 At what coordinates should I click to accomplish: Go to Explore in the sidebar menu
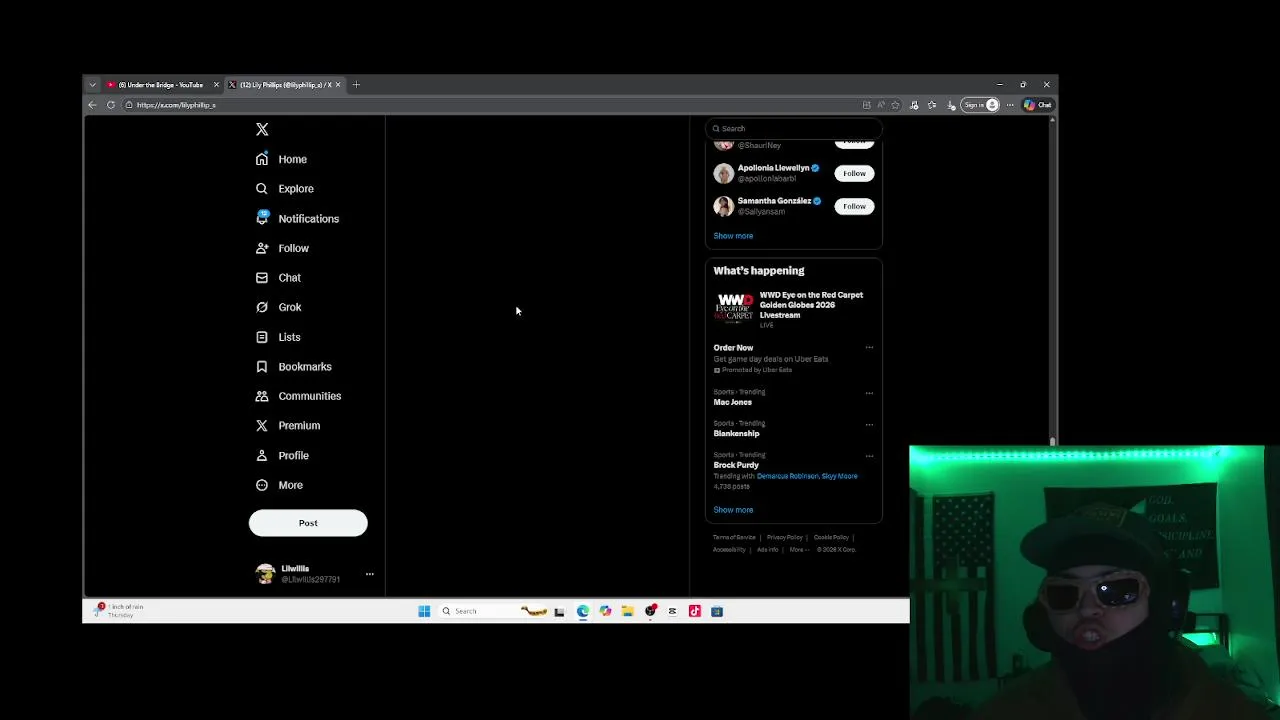pyautogui.click(x=296, y=188)
